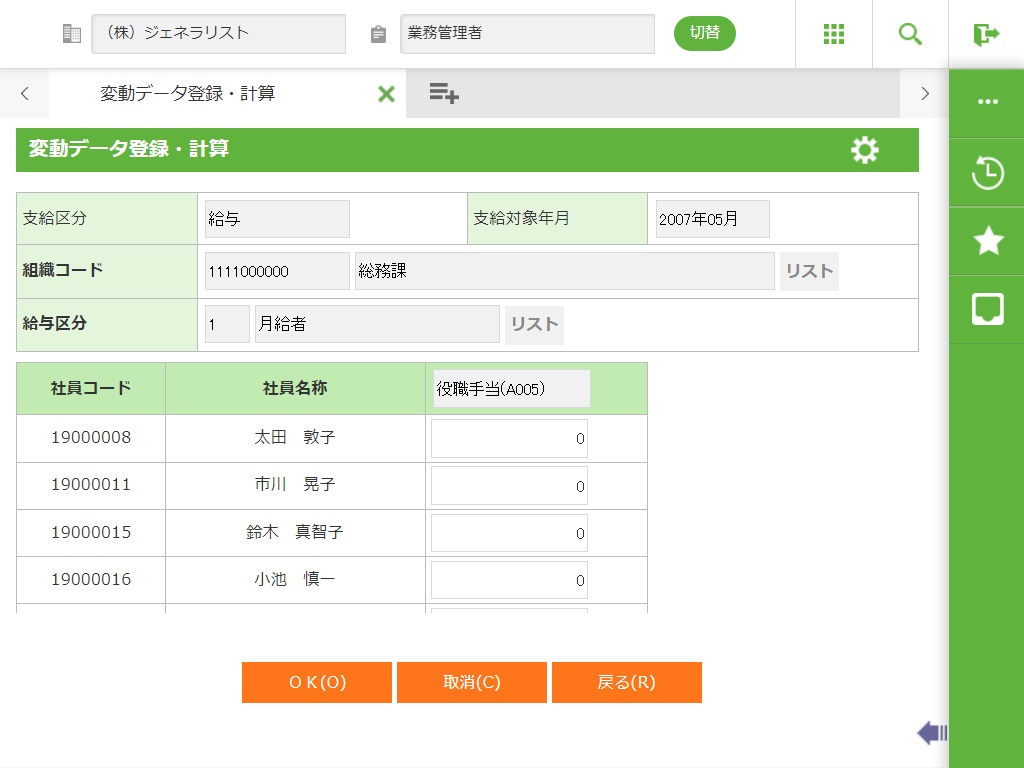Click the 取消(C) cancel button

click(x=472, y=682)
